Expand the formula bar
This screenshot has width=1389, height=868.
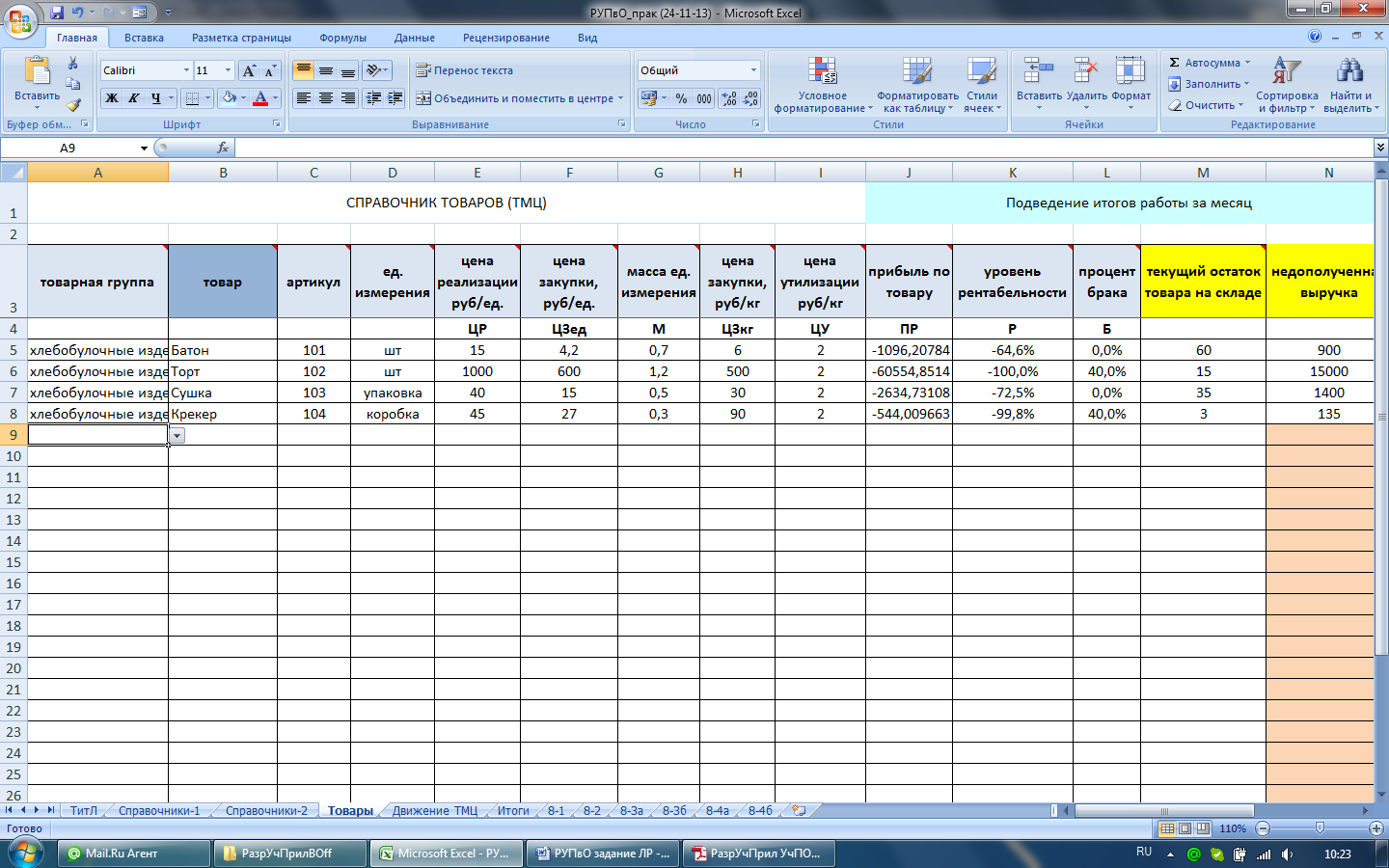pyautogui.click(x=1380, y=148)
